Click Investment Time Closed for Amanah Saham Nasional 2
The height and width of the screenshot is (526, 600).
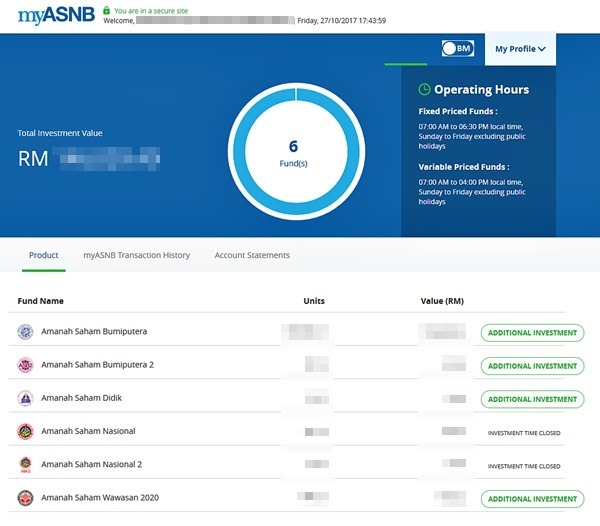tap(524, 466)
